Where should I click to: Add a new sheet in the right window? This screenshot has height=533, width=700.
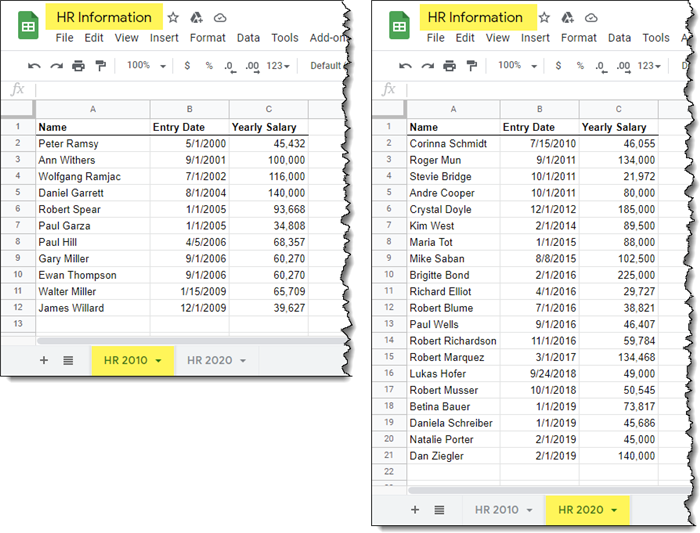[415, 510]
